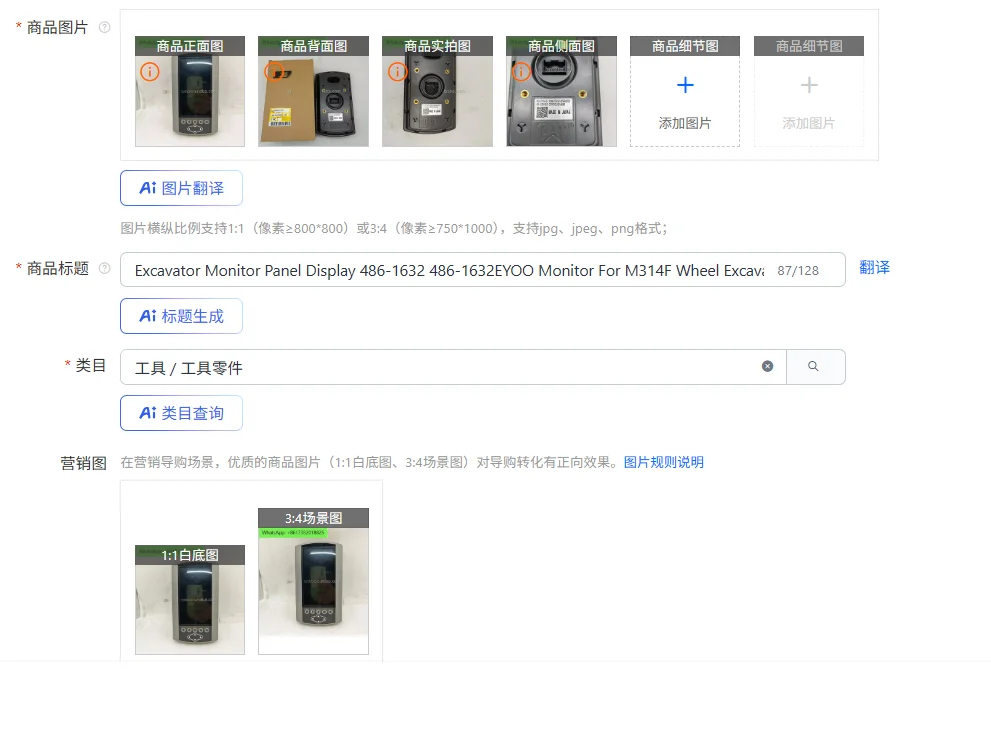991x734 pixels.
Task: Click the 翻译 link next to title
Action: point(874,268)
